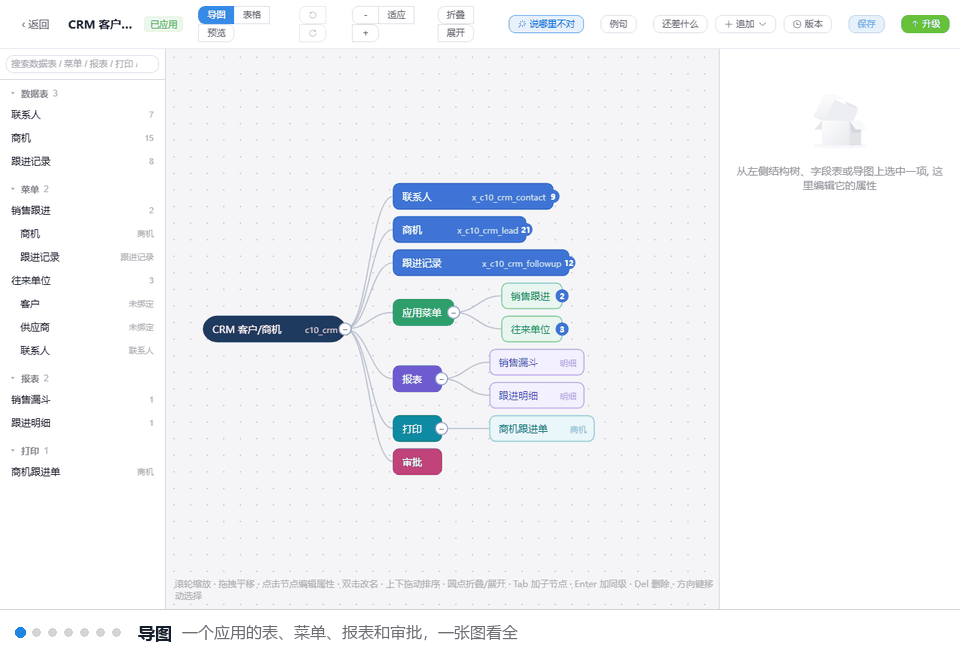Select the CRM 客户/商机 root map node
960x655 pixels.
273,329
